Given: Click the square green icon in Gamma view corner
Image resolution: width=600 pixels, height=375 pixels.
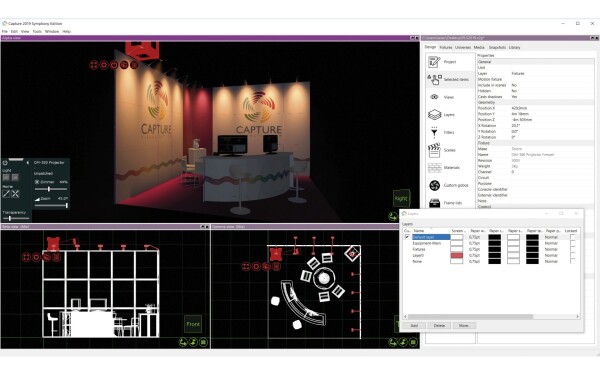Looking at the screenshot, I should point(413,342).
